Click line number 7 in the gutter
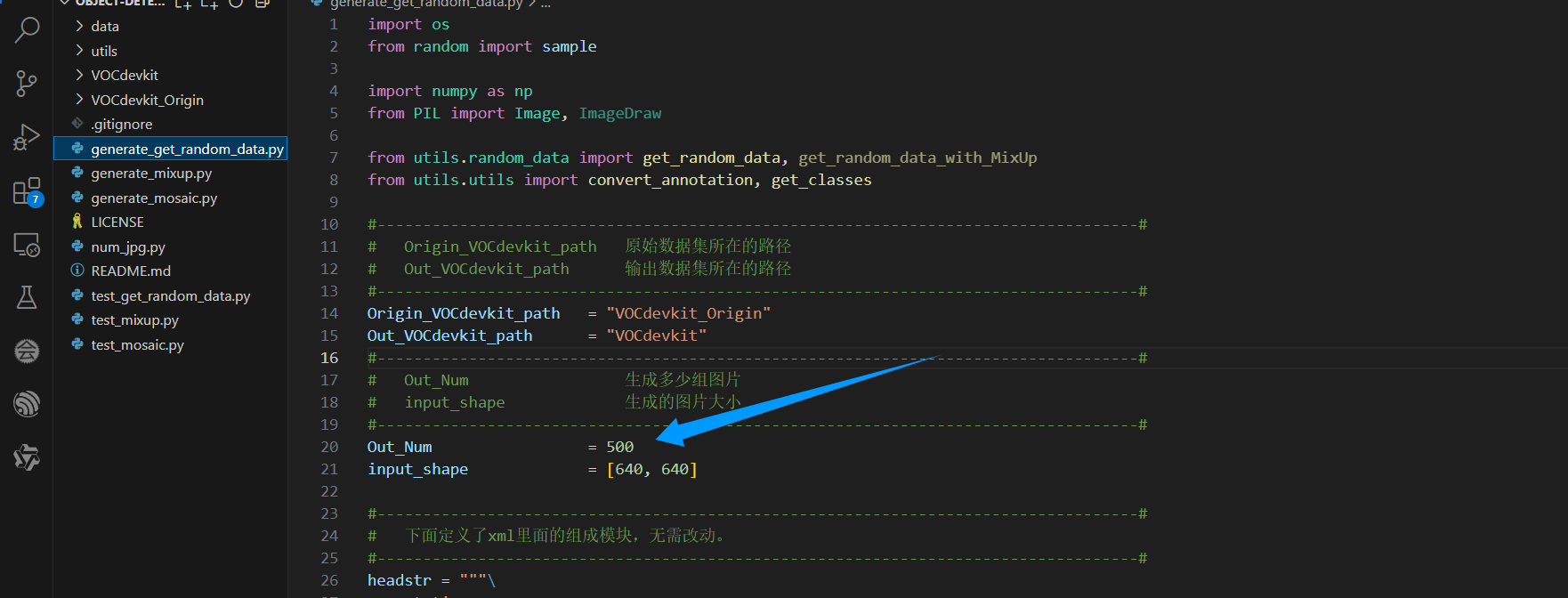Image resolution: width=1568 pixels, height=598 pixels. coord(334,158)
